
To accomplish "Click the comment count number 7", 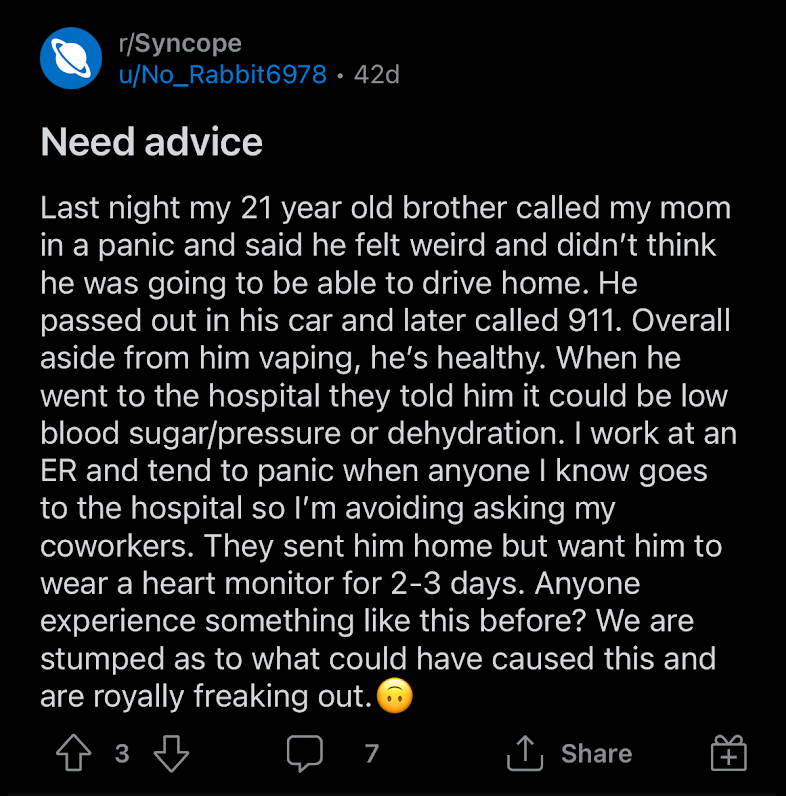I will tap(372, 753).
